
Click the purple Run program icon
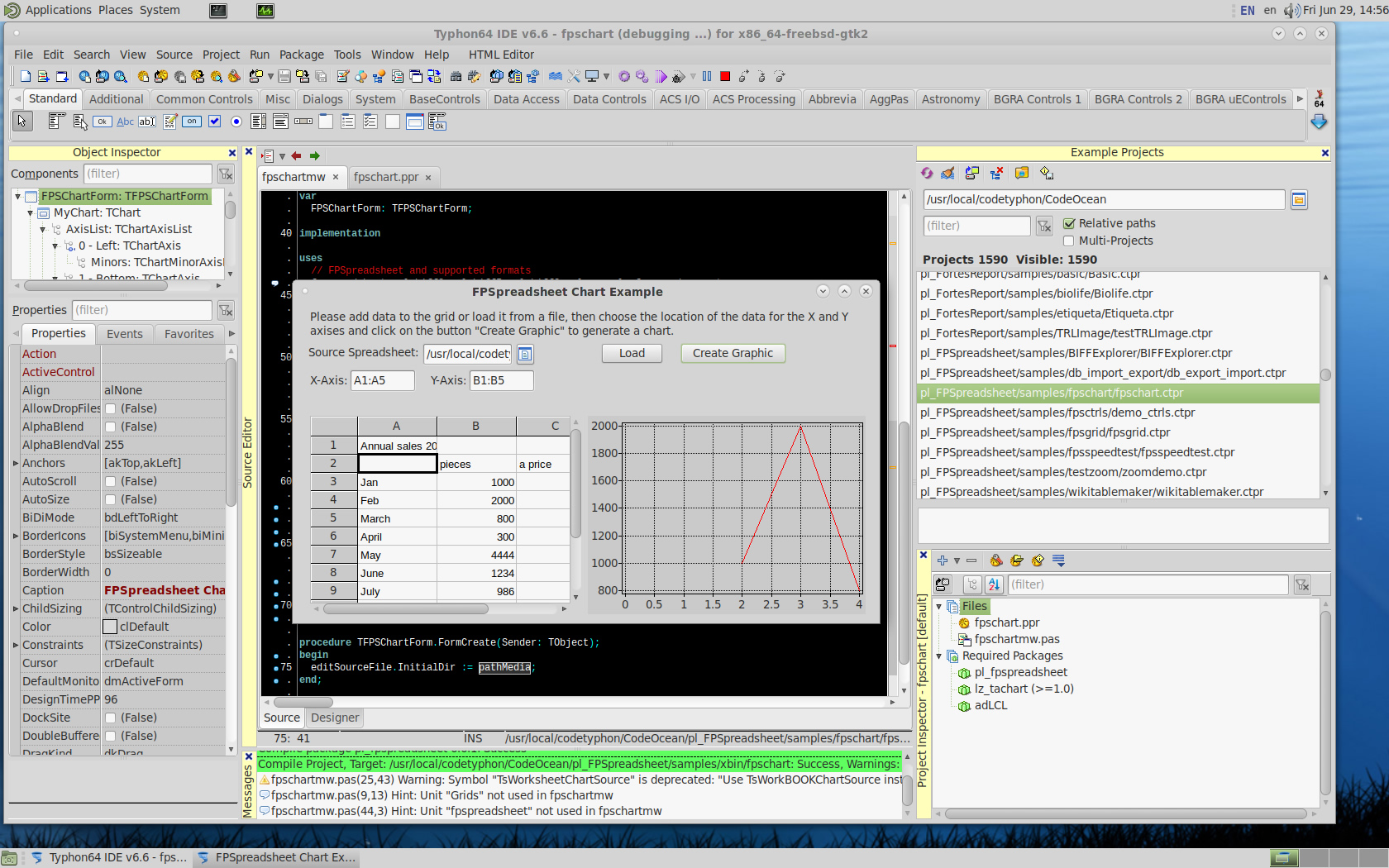click(661, 76)
